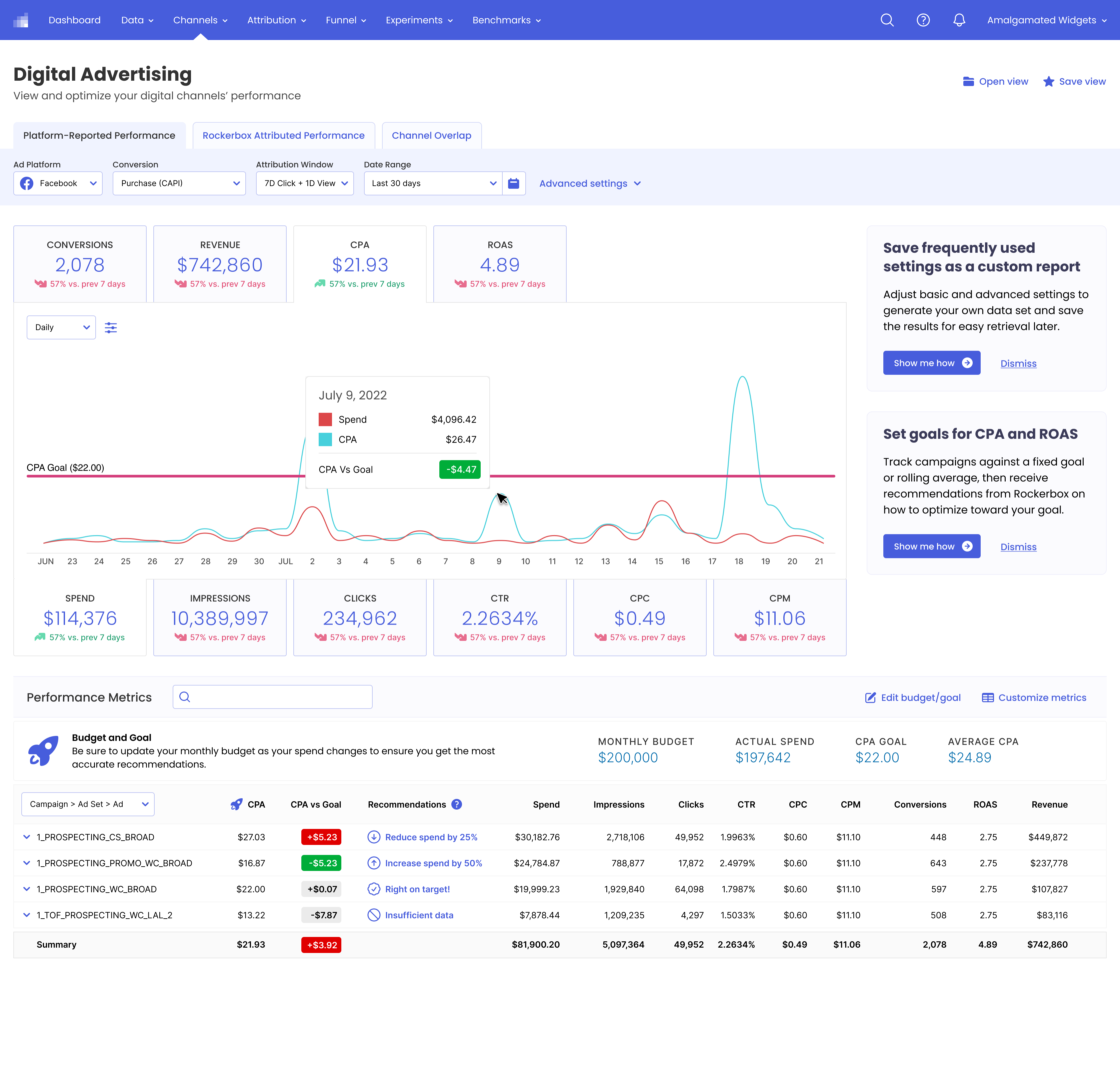Switch to Rockerbox Attributed Performance tab
Screen dimensions: 1120x1067
click(284, 135)
